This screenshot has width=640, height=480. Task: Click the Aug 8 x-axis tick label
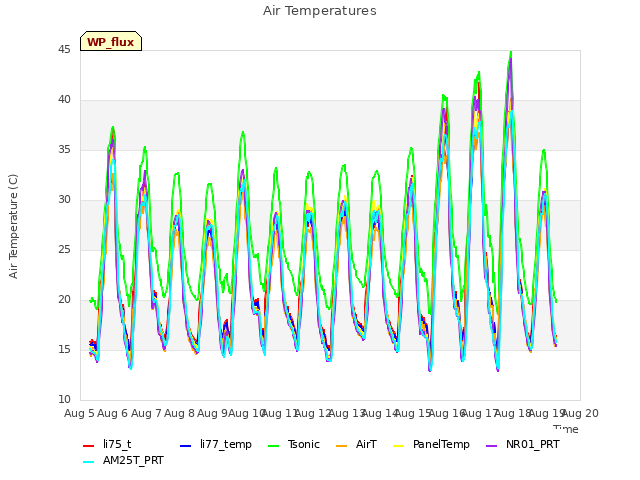(179, 413)
